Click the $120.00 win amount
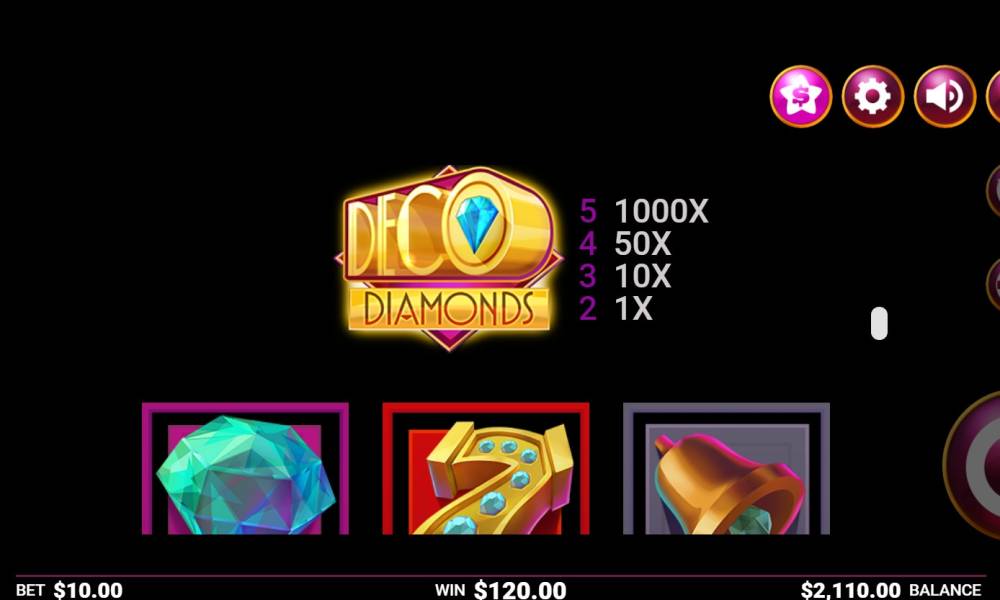Image resolution: width=1000 pixels, height=600 pixels. pos(520,590)
